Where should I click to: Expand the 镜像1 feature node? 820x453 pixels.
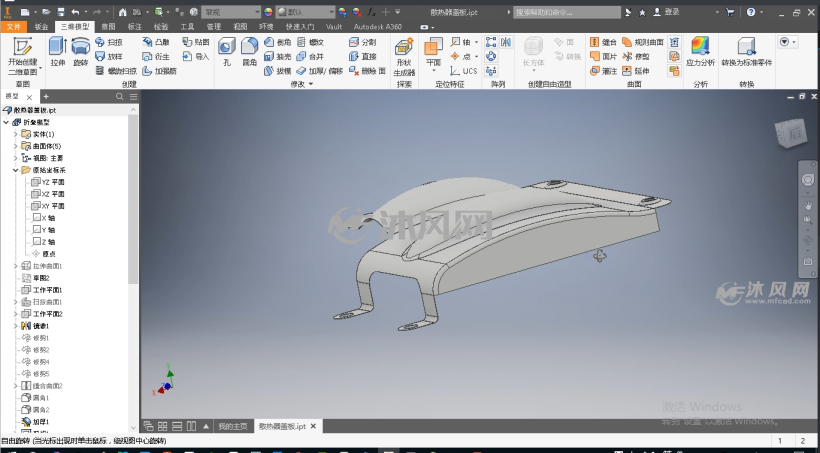(x=16, y=326)
